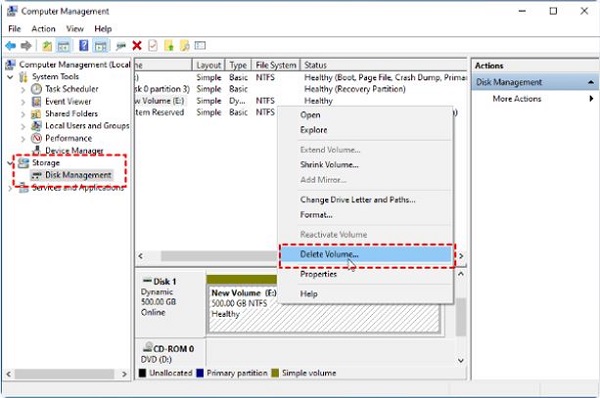Choose Open in the context menu
Image resolution: width=600 pixels, height=398 pixels.
365,115
